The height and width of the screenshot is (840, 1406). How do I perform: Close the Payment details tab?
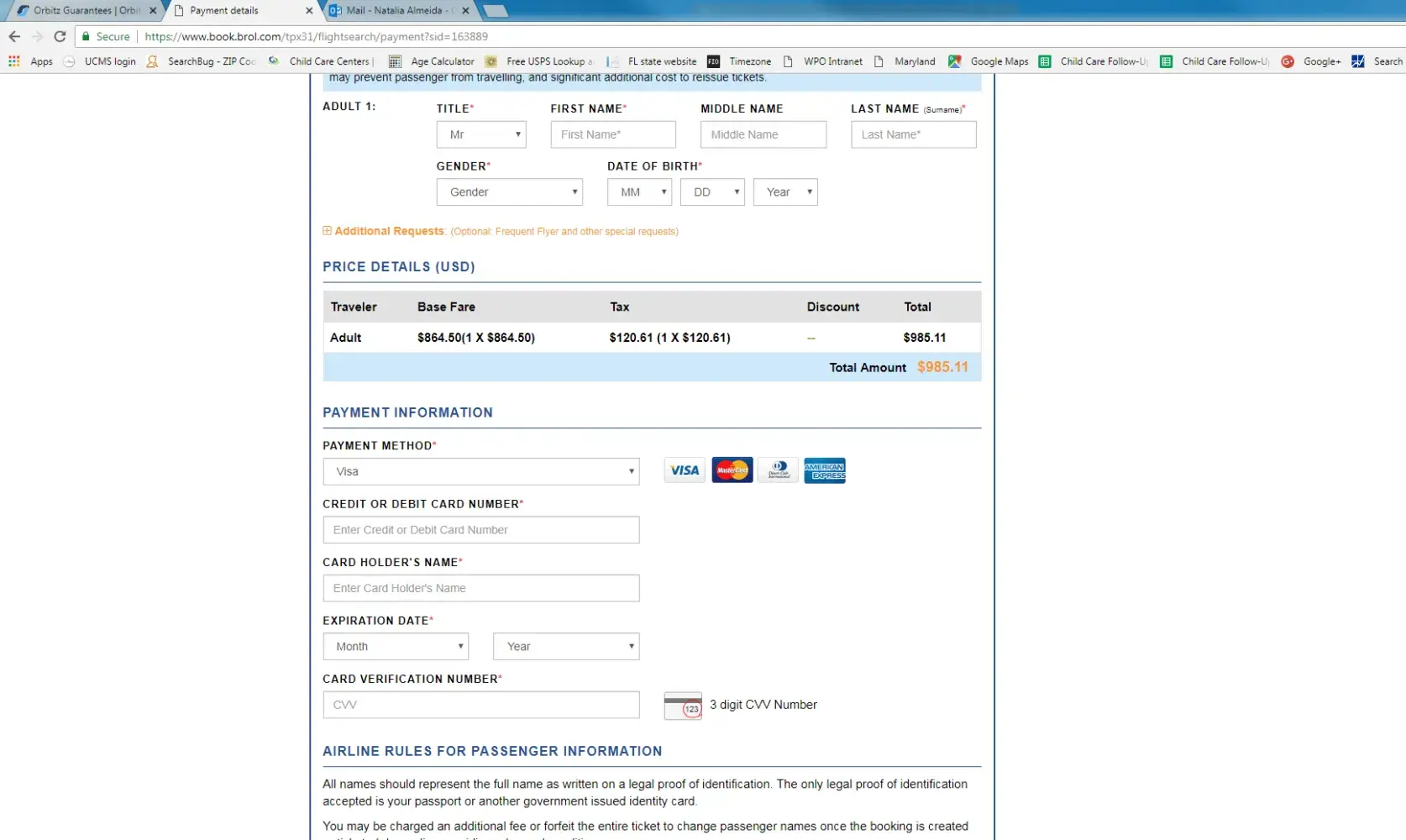[309, 11]
